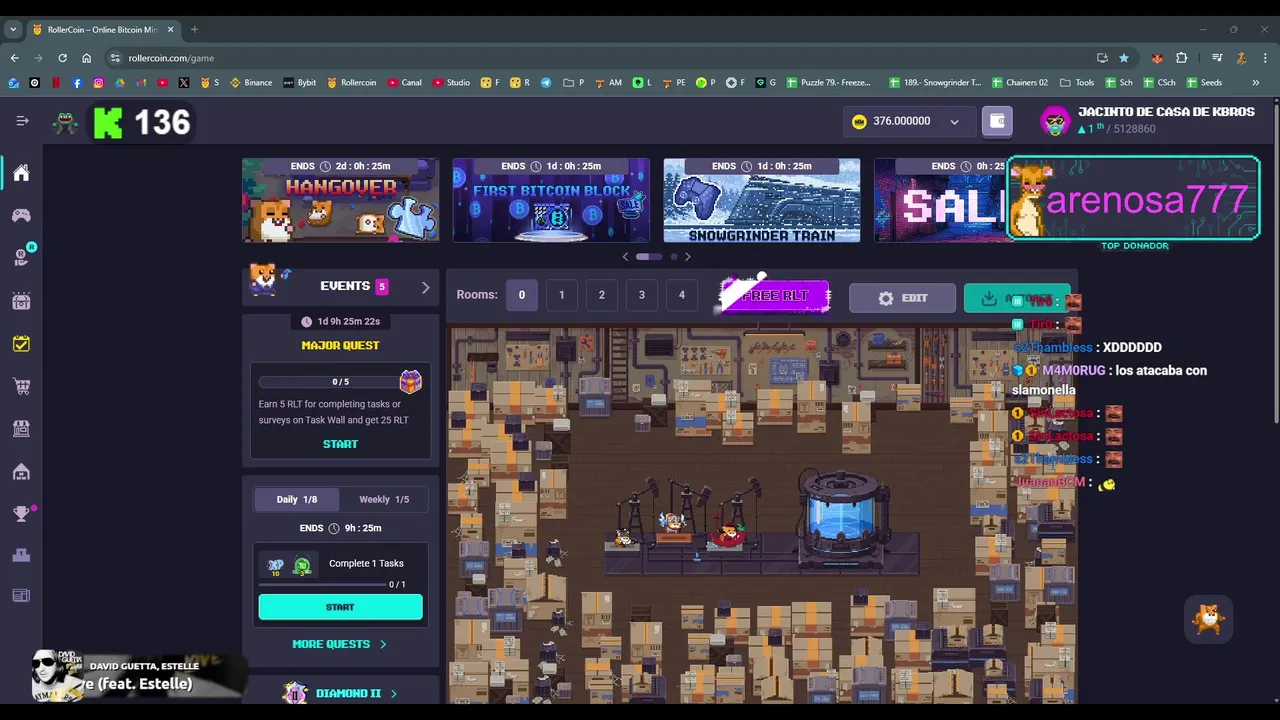Open MetaMask fox extension icon
The height and width of the screenshot is (720, 1280).
click(1157, 58)
